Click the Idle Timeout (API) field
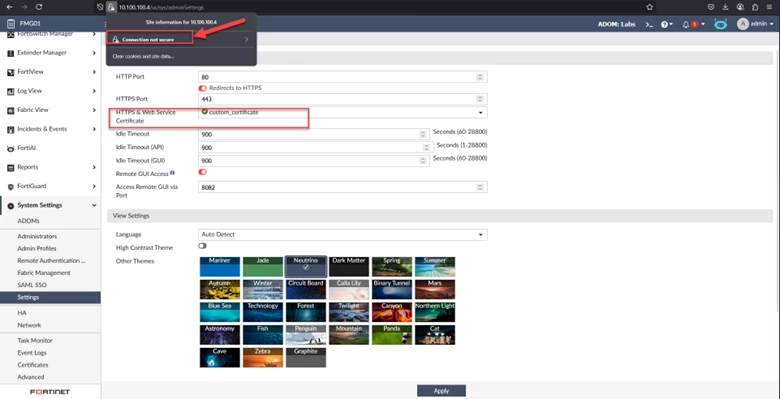 315,148
